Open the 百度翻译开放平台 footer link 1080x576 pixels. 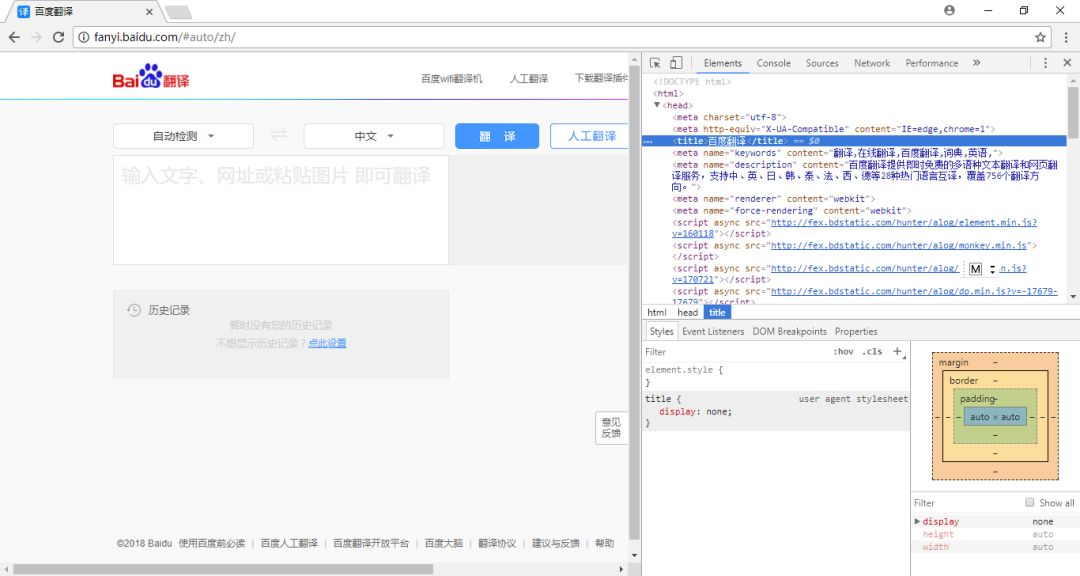(371, 543)
